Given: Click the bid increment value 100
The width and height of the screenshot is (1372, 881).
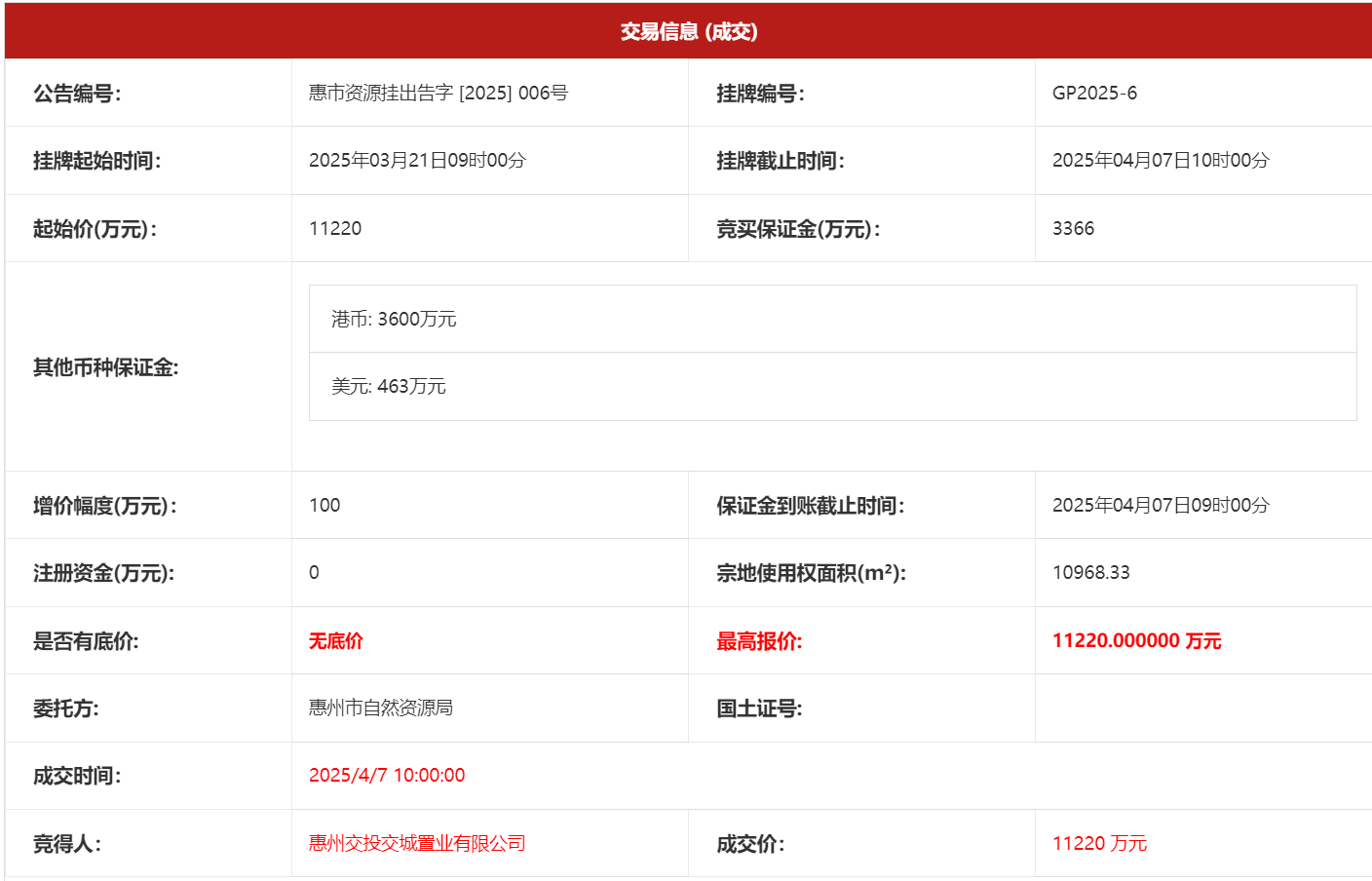Looking at the screenshot, I should coord(324,505).
